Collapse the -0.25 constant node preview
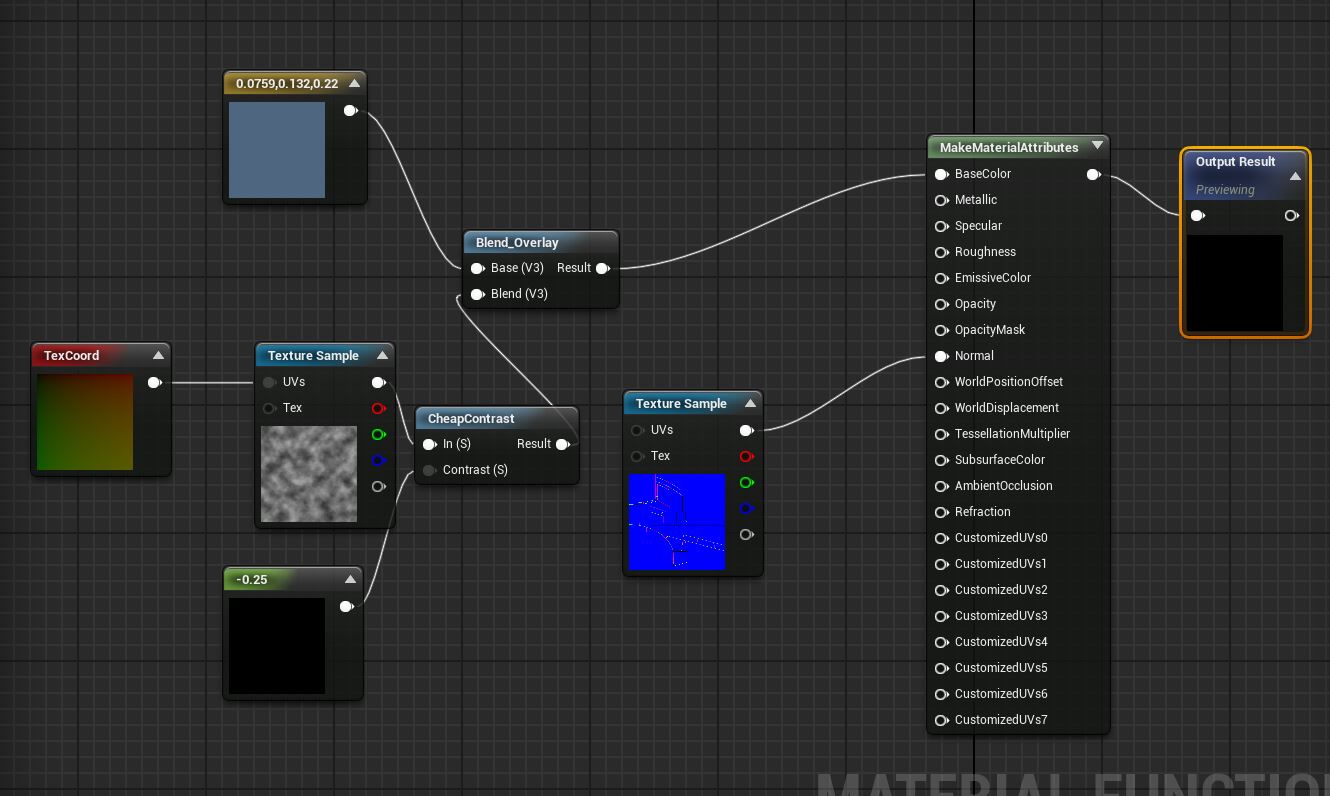The width and height of the screenshot is (1330, 796). click(x=350, y=579)
